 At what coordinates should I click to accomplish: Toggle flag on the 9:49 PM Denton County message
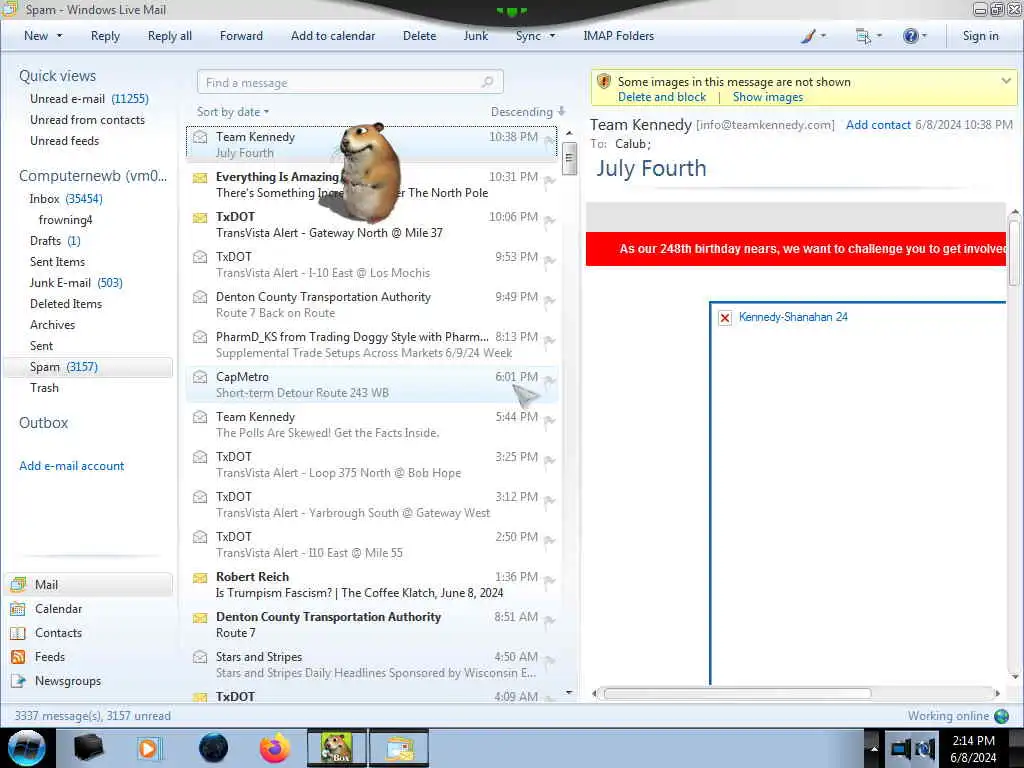point(549,302)
